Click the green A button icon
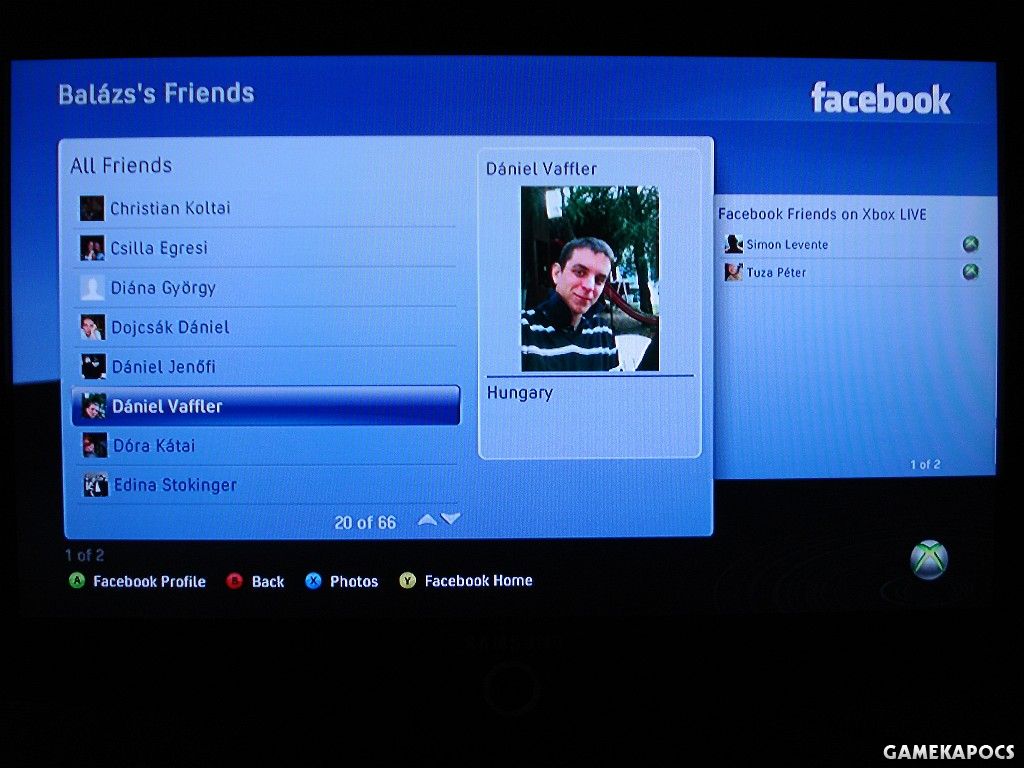The width and height of the screenshot is (1024, 768). pos(76,581)
